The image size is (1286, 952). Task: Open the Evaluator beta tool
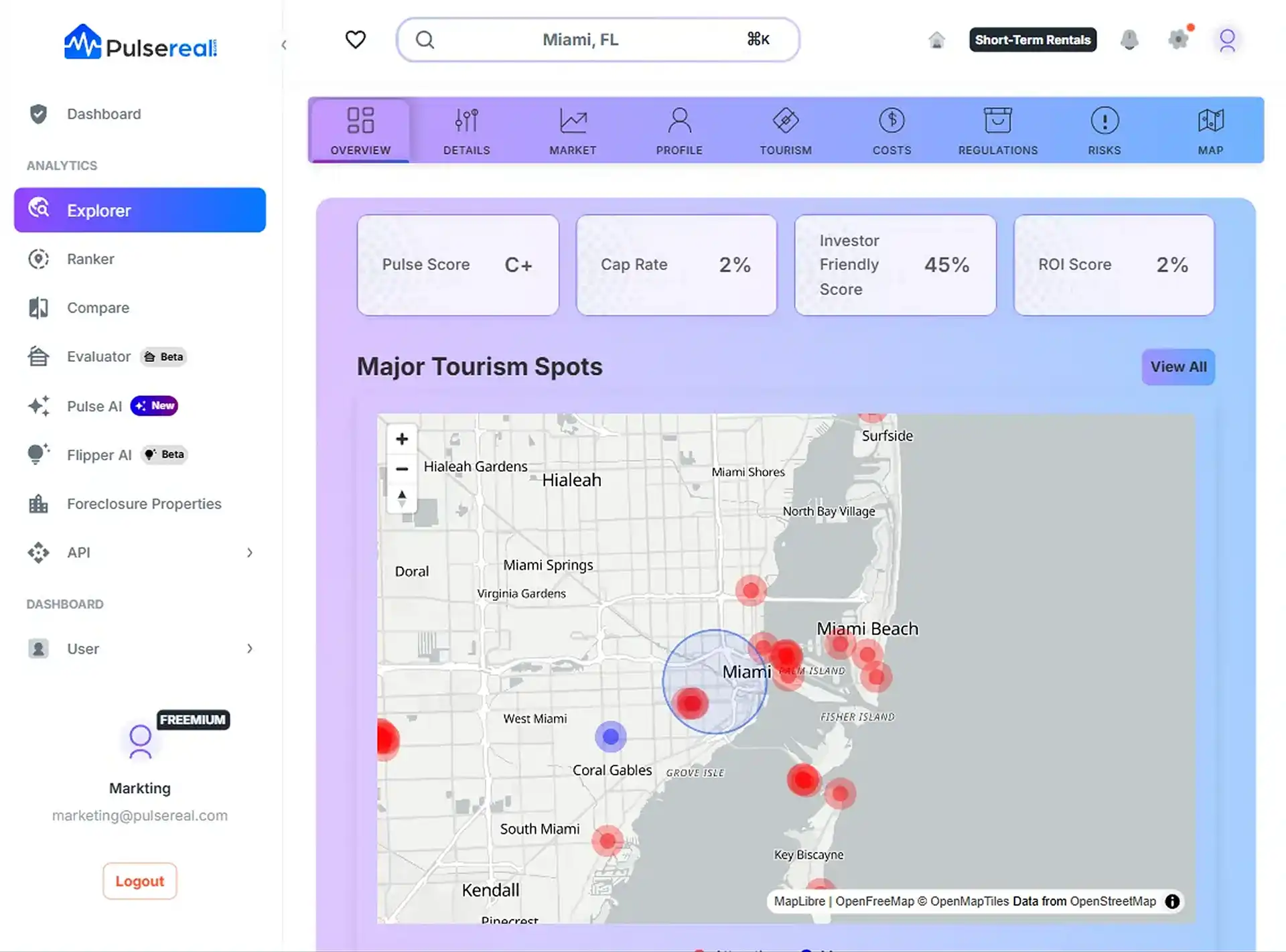140,356
